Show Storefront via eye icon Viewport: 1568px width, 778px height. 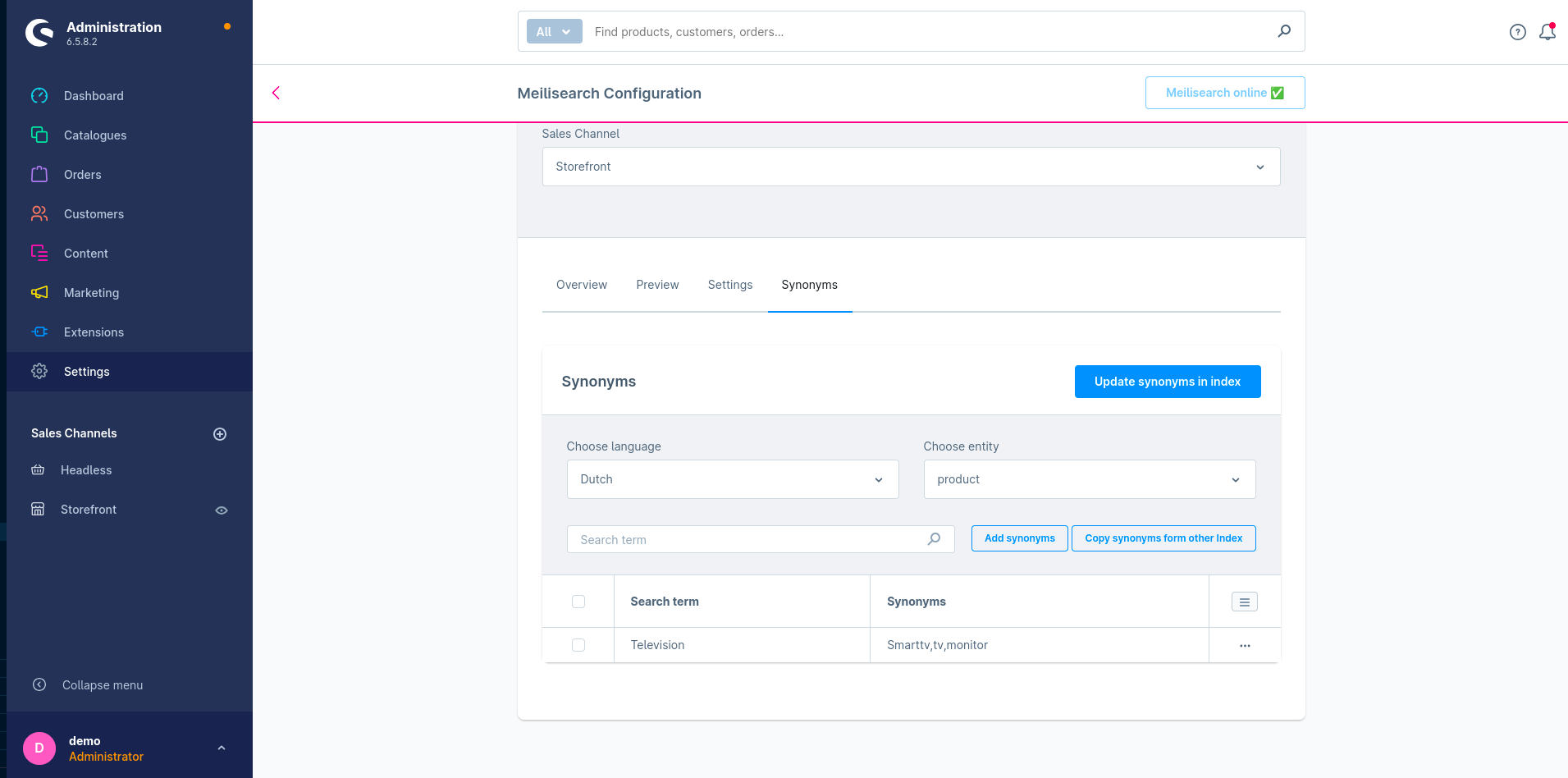[x=222, y=510]
